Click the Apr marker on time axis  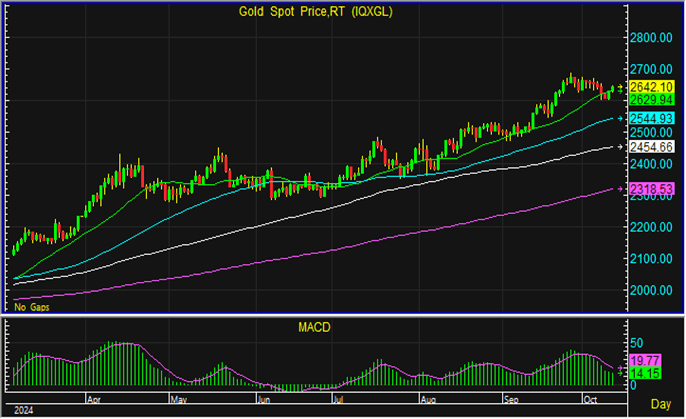(x=96, y=397)
